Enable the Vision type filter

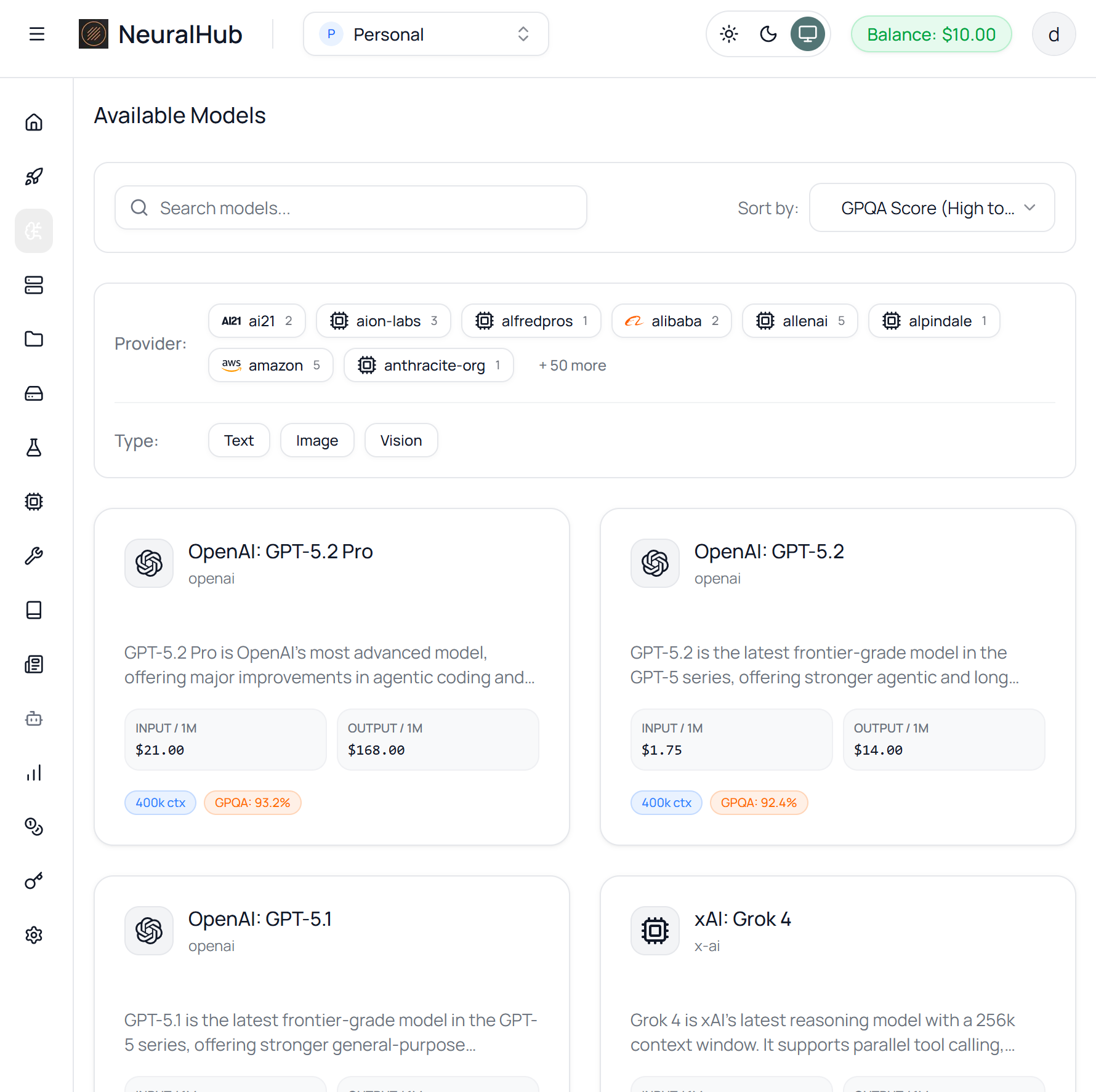click(x=401, y=440)
